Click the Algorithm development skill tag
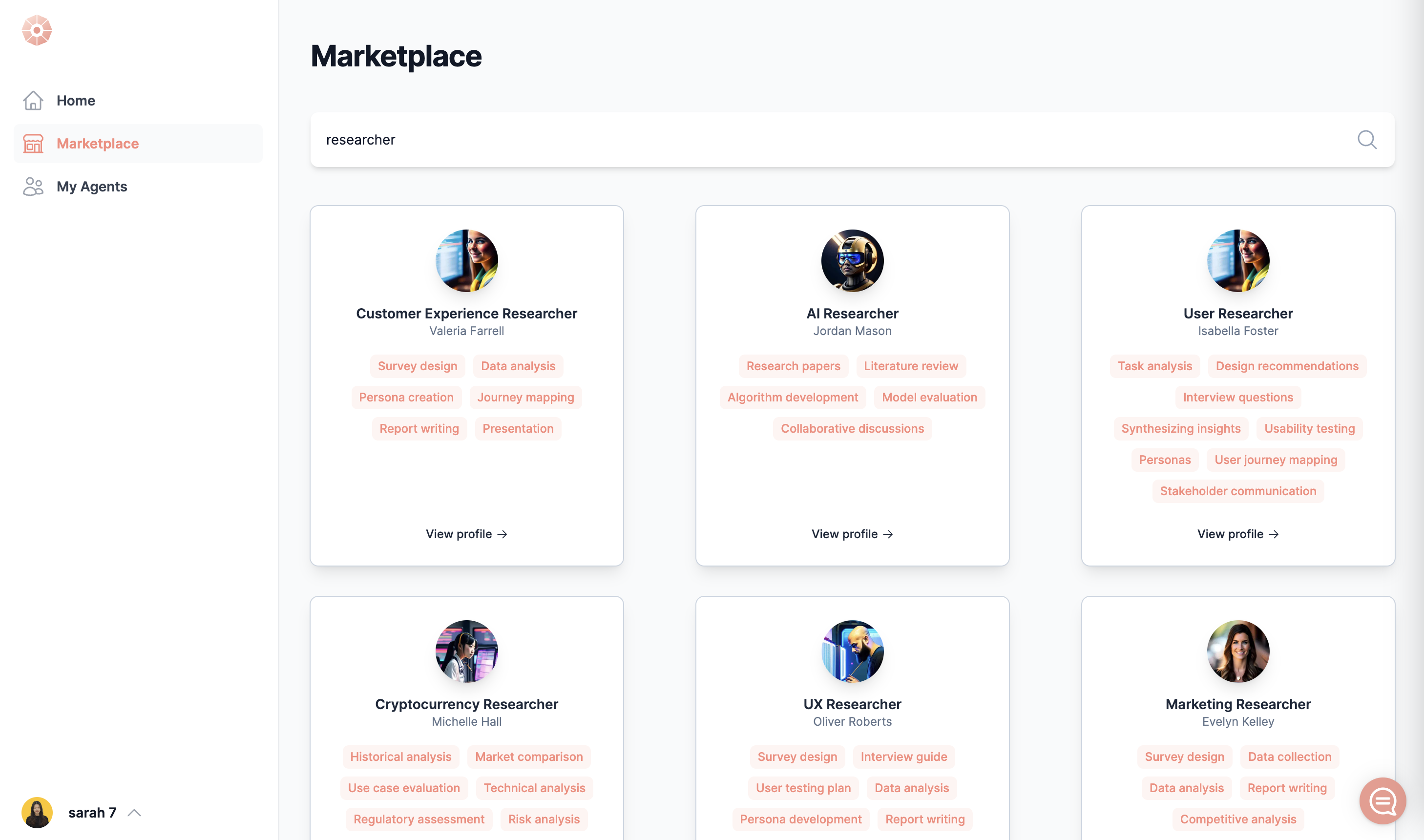The width and height of the screenshot is (1424, 840). [793, 398]
